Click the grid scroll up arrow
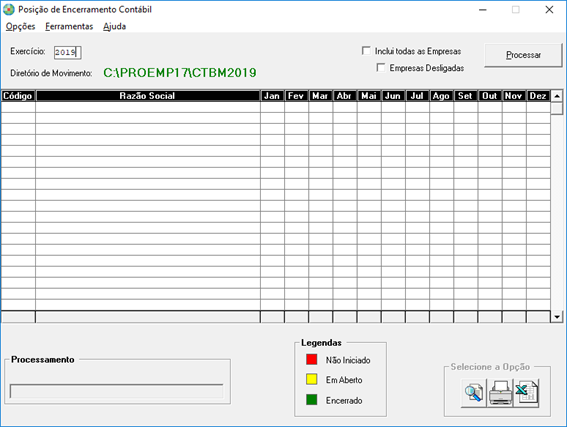Screen dimensions: 567x427 [557, 96]
